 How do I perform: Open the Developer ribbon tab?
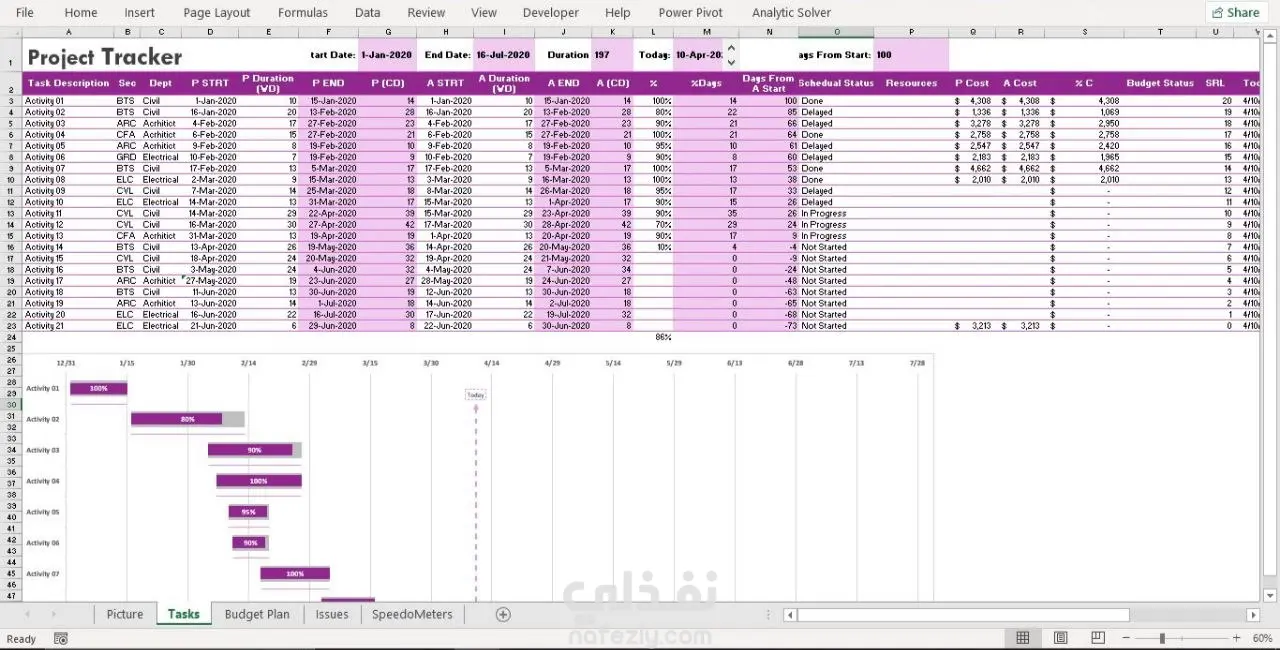pos(551,12)
